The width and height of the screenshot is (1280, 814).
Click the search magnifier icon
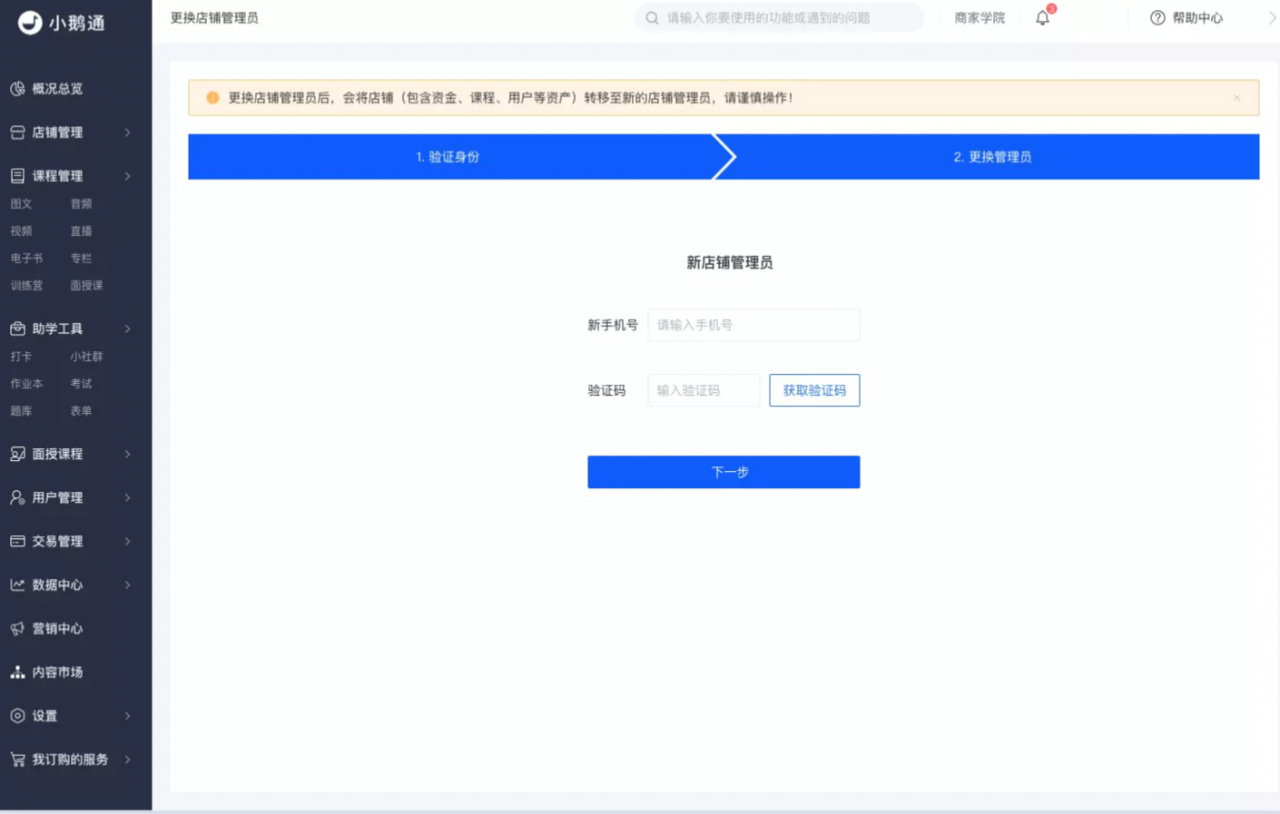tap(652, 18)
